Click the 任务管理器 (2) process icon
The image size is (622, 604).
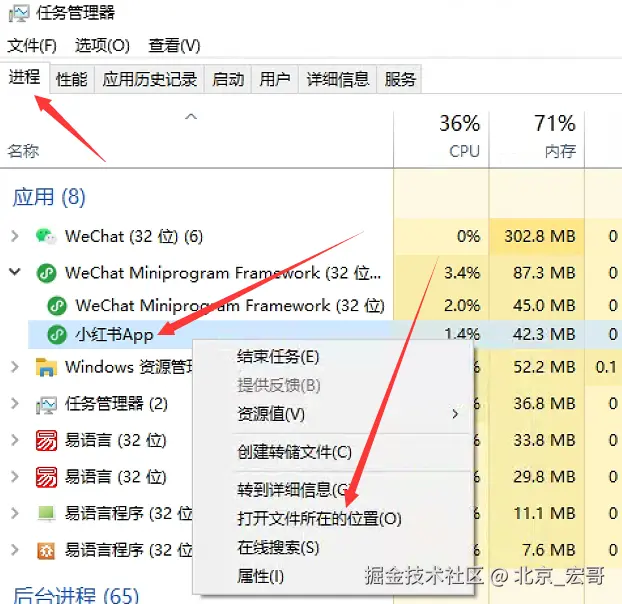pos(46,405)
